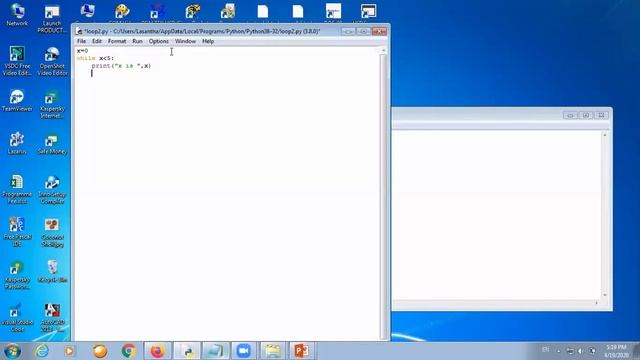The width and height of the screenshot is (640, 360).
Task: Open the File menu in IDLE
Action: [81, 41]
